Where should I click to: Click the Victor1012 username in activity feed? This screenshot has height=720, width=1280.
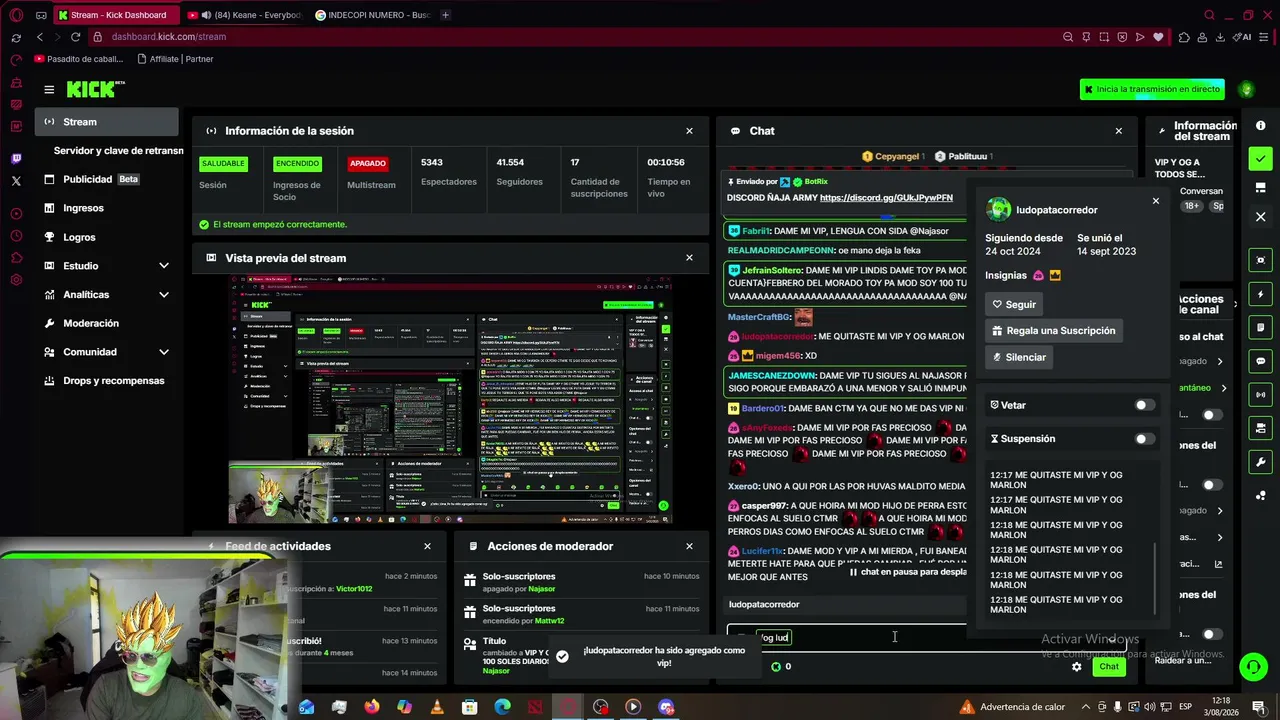tap(354, 589)
